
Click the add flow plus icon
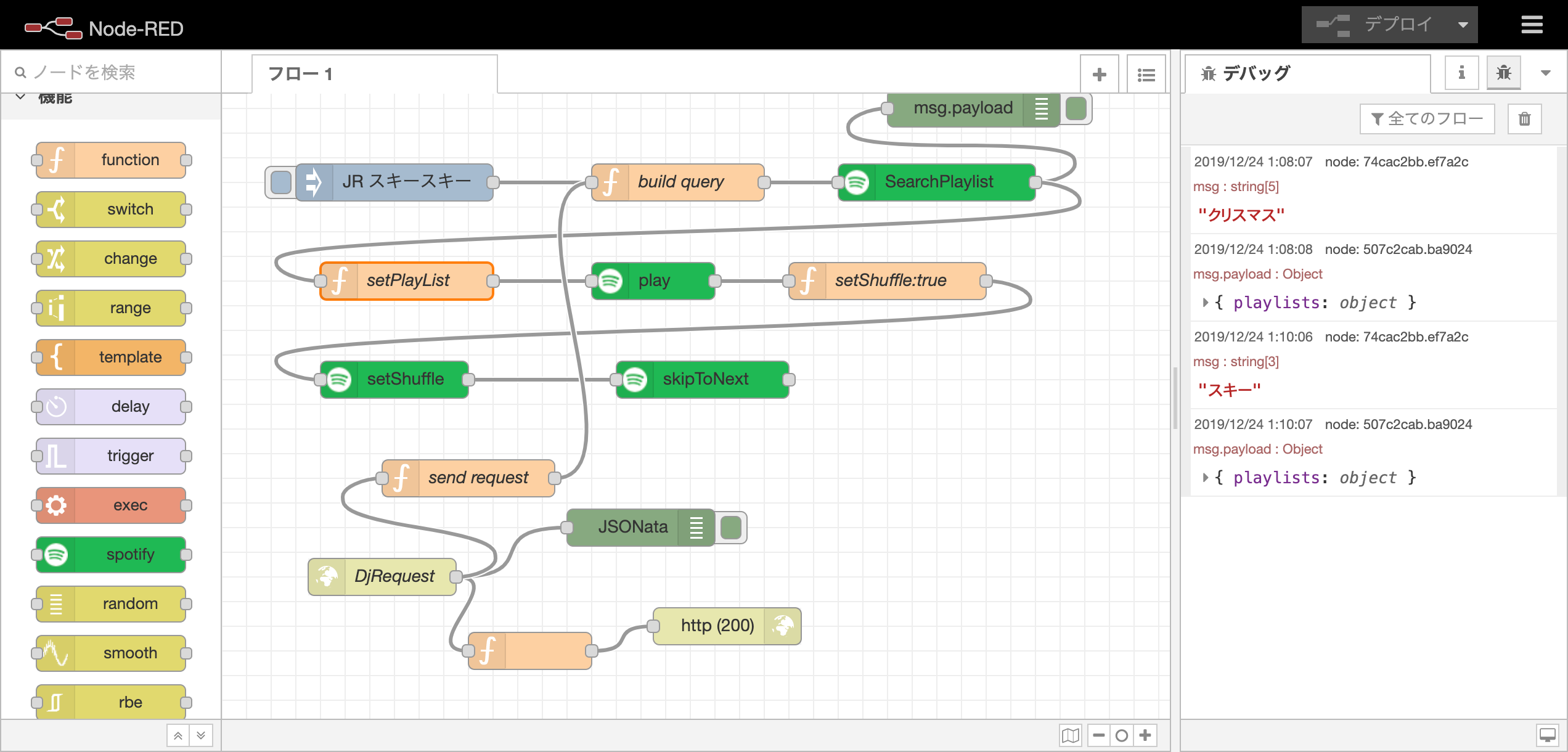tap(1100, 73)
